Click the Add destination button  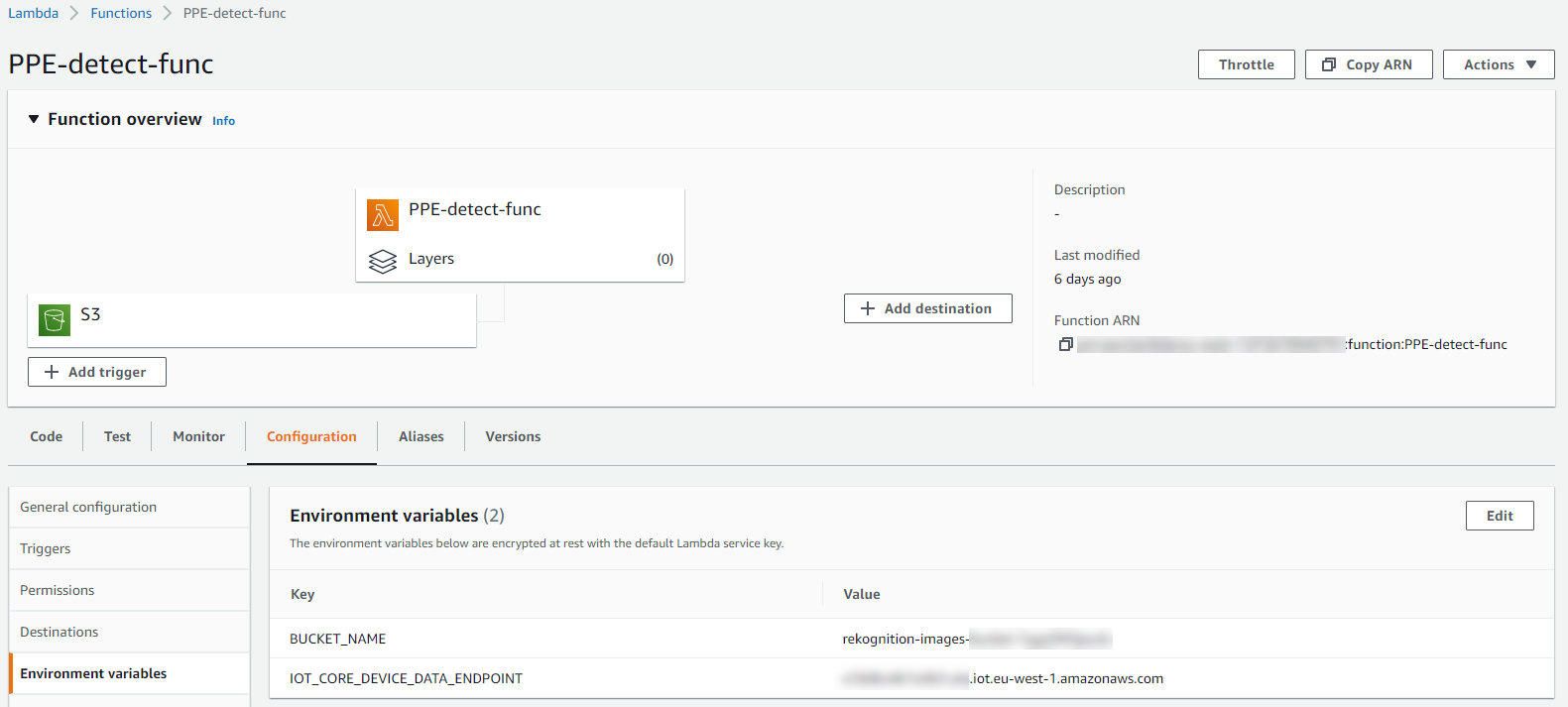[x=928, y=308]
